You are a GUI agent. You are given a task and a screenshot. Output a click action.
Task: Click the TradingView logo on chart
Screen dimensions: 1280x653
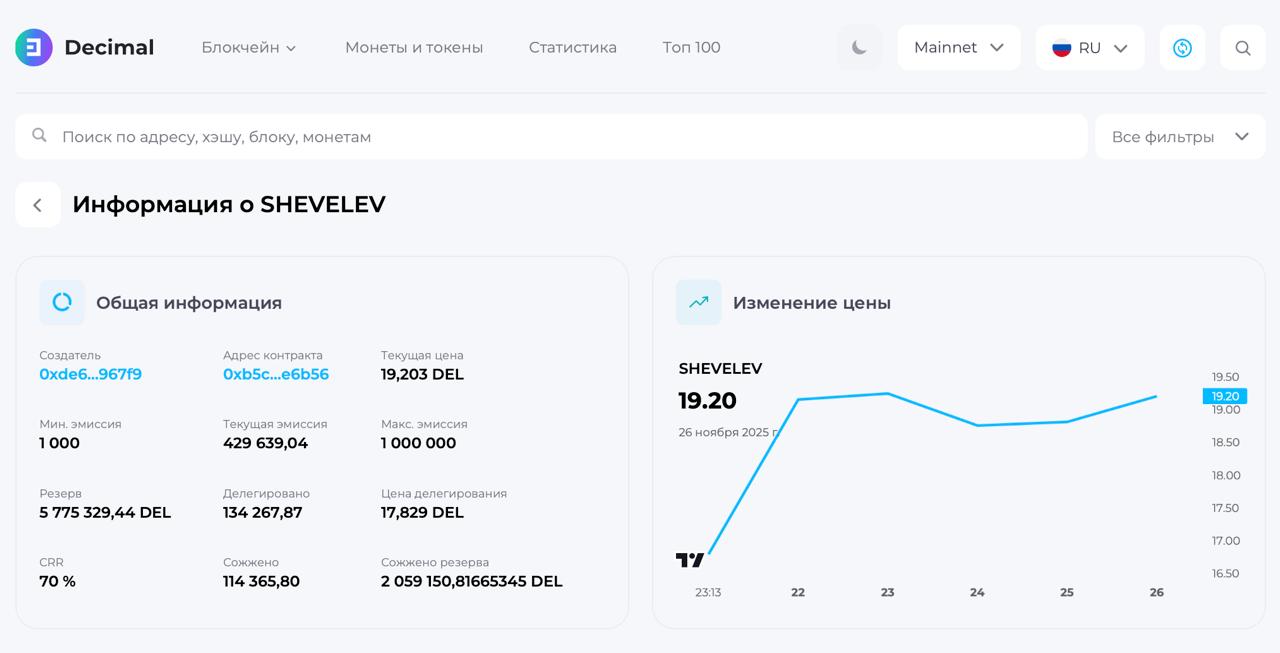(690, 560)
